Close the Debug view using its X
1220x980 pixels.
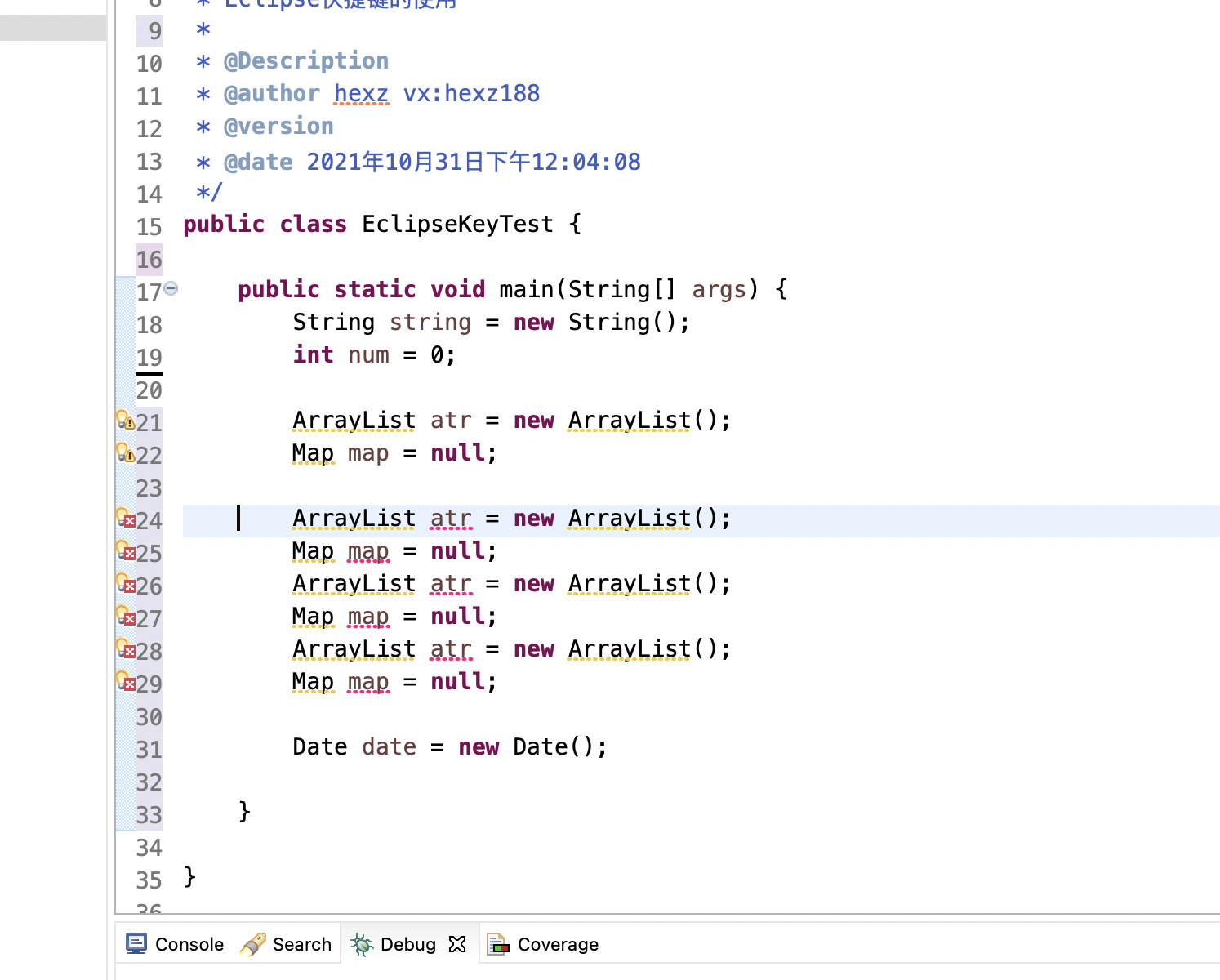458,944
